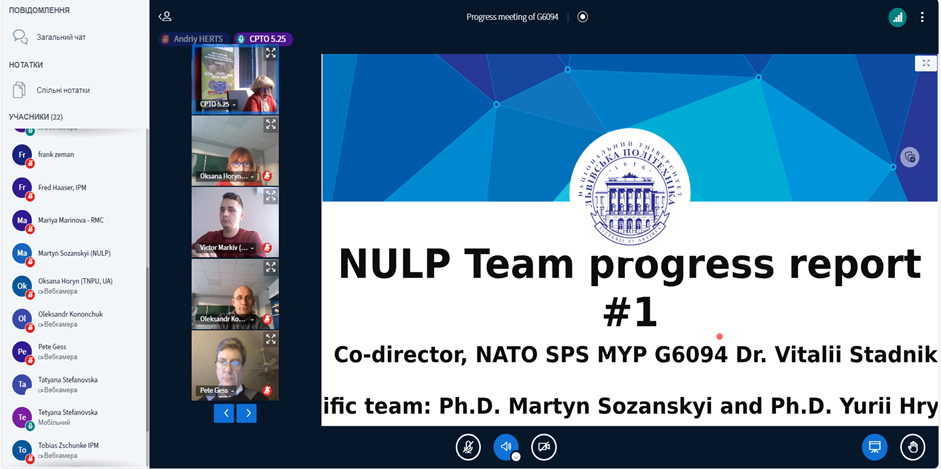Image resolution: width=941 pixels, height=469 pixels.
Task: Make the presentation fullscreen
Action: [926, 63]
